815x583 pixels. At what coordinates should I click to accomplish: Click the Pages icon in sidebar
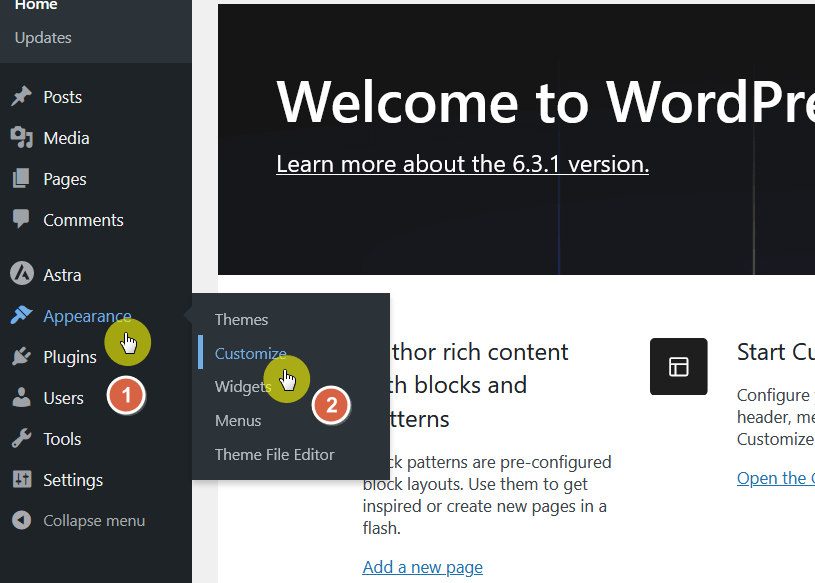click(x=21, y=179)
